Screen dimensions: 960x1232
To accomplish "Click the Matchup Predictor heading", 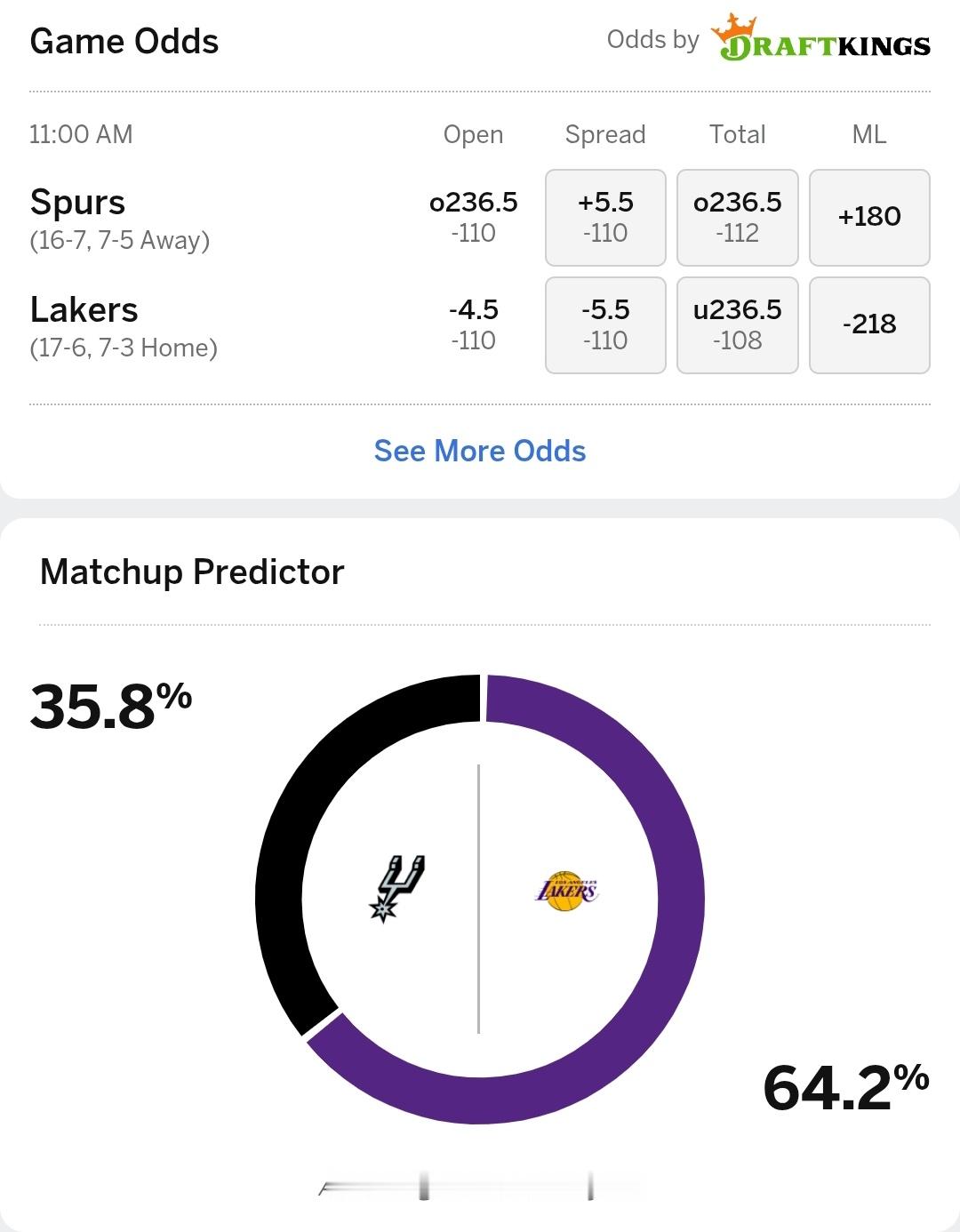I will 192,572.
